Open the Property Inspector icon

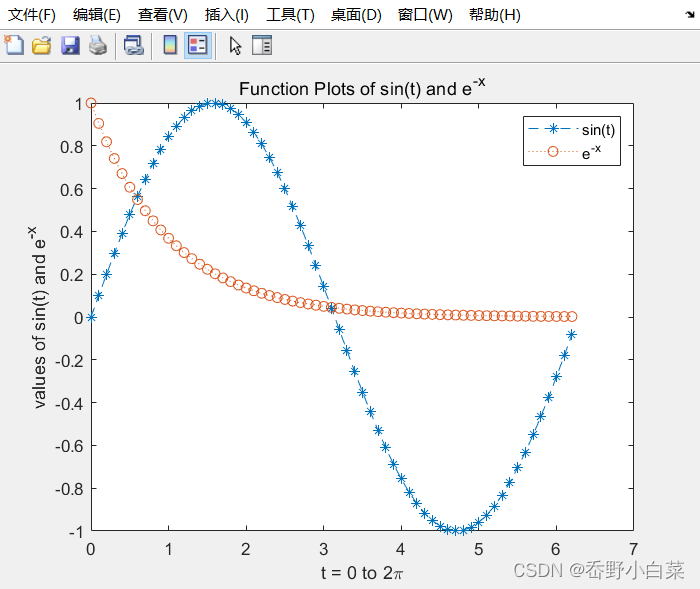coord(262,45)
